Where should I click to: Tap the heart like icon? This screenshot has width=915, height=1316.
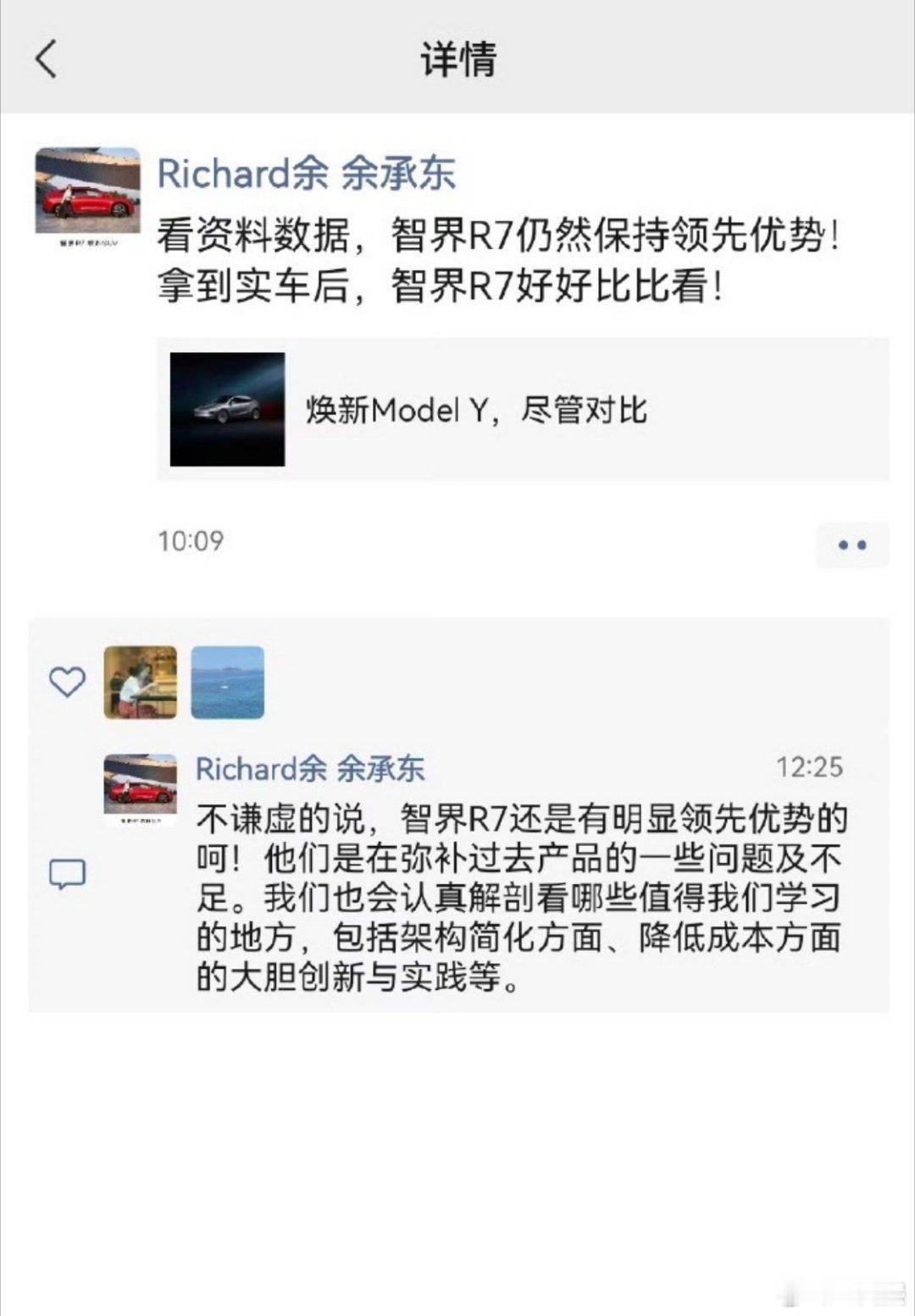[67, 682]
